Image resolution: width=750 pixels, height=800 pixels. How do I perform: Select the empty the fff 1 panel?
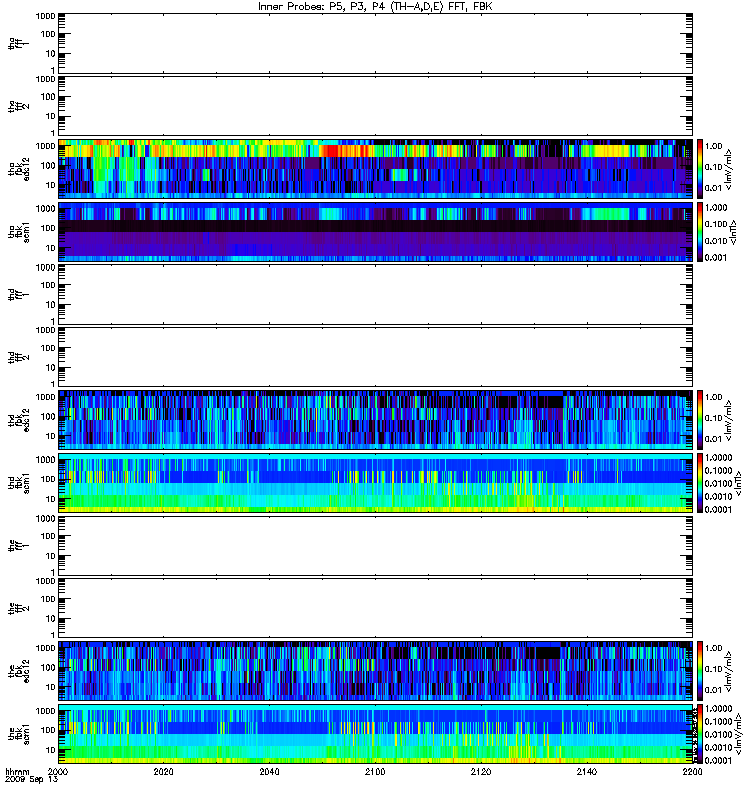[x=375, y=545]
